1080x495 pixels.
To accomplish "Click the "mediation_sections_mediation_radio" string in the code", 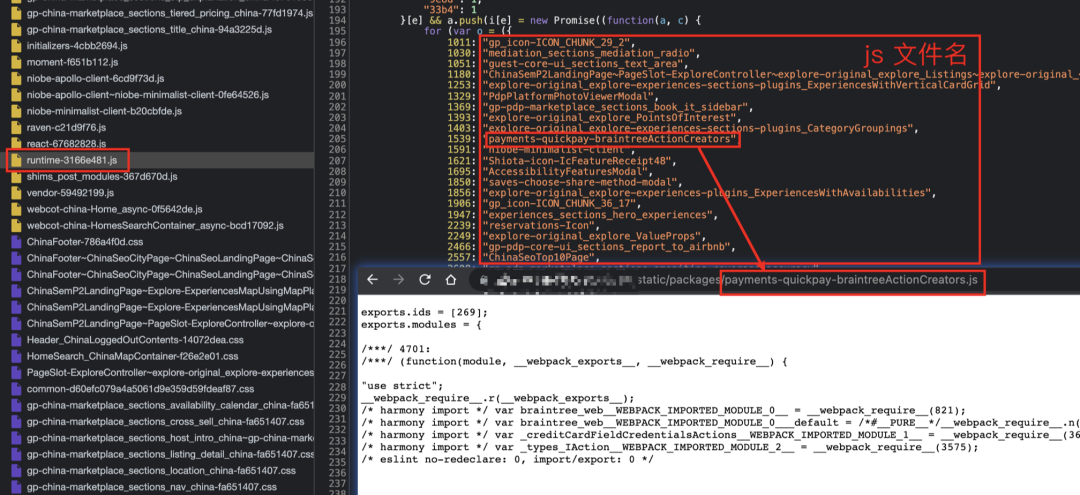I will 591,54.
